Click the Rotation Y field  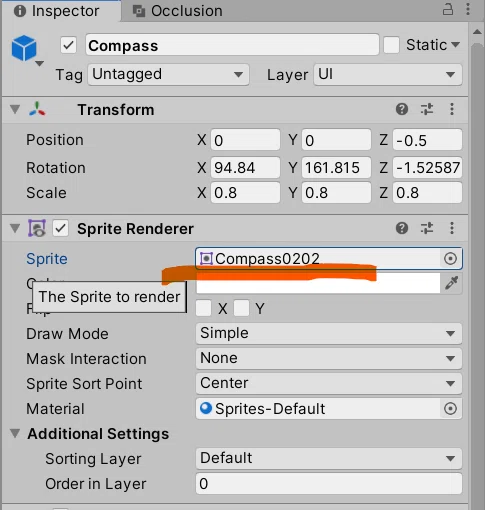click(336, 167)
